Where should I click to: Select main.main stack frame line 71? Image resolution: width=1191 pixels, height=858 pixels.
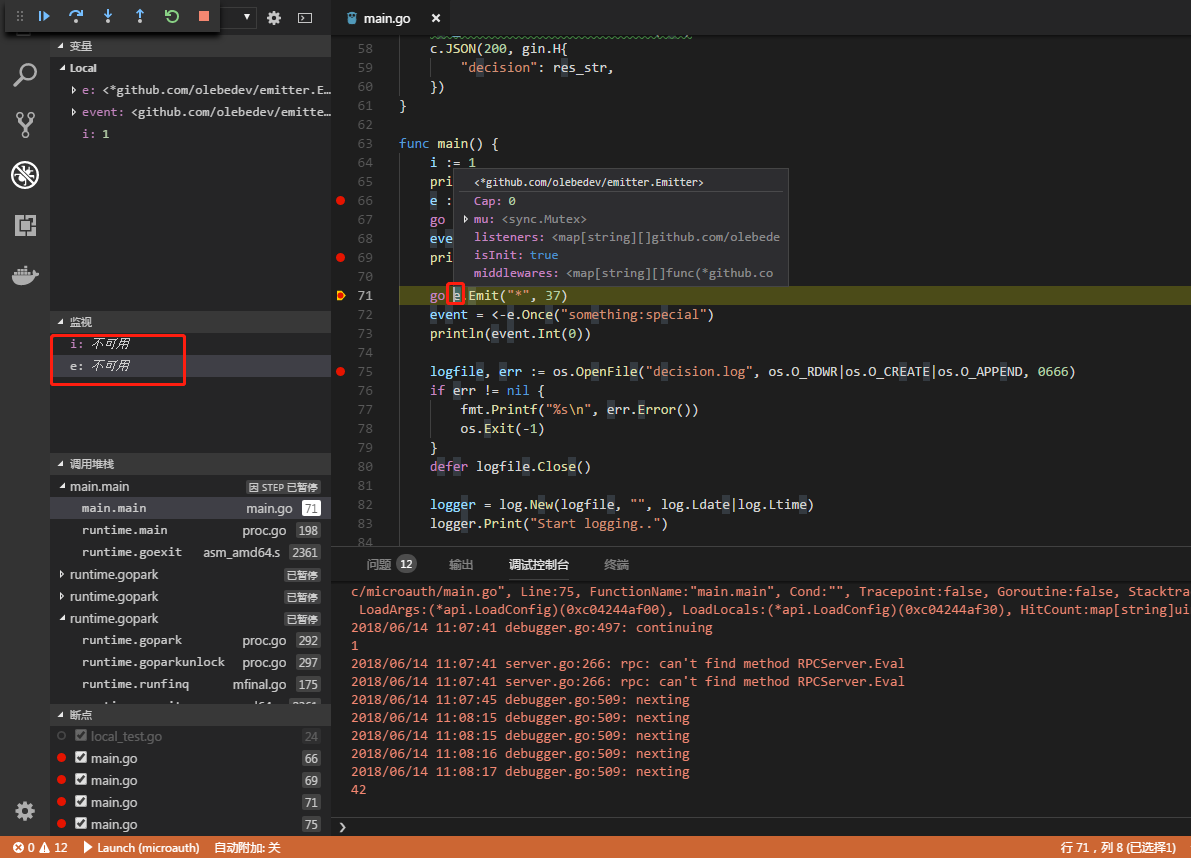[x=191, y=508]
